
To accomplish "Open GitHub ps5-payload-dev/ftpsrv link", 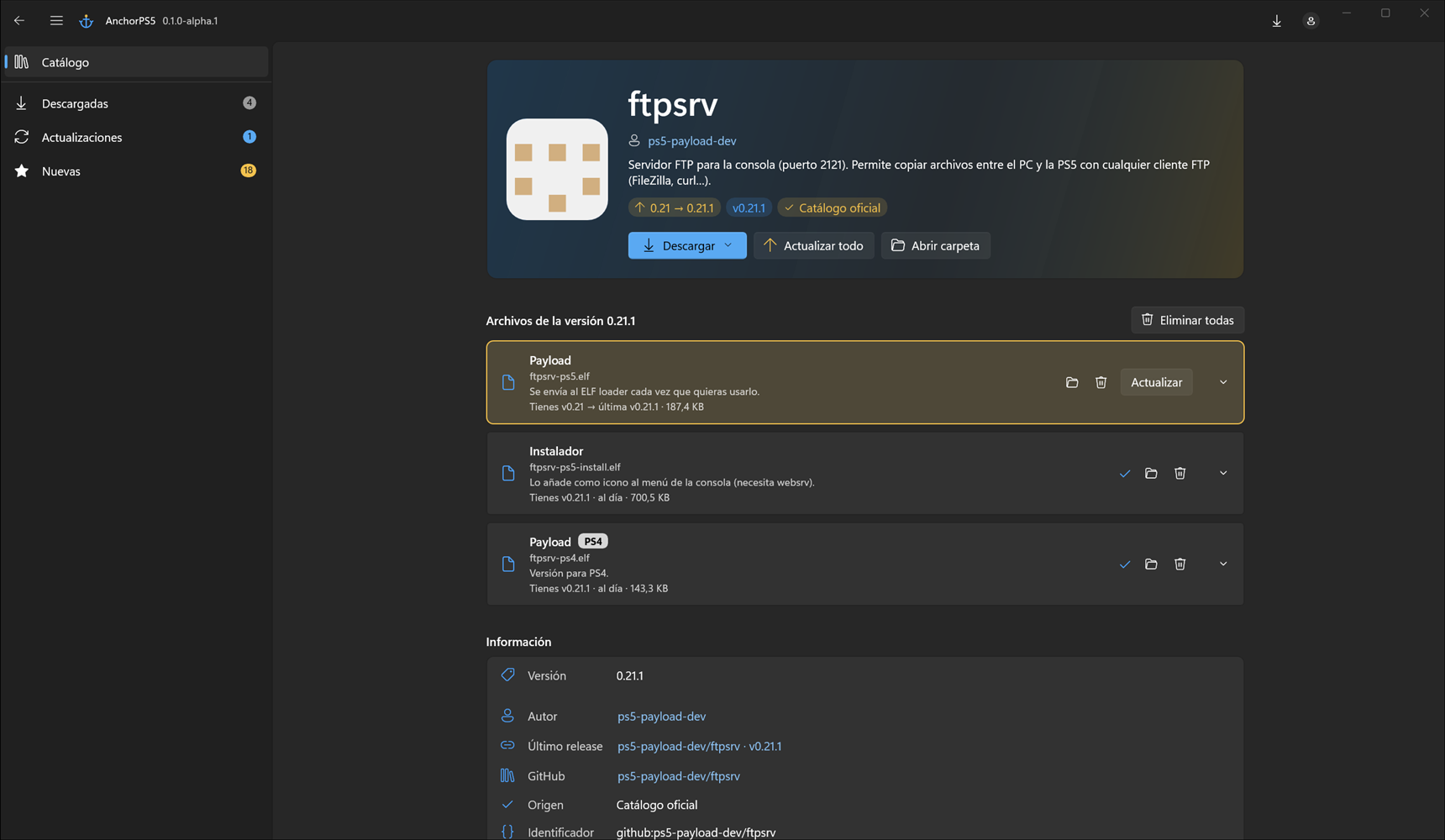I will tap(678, 776).
